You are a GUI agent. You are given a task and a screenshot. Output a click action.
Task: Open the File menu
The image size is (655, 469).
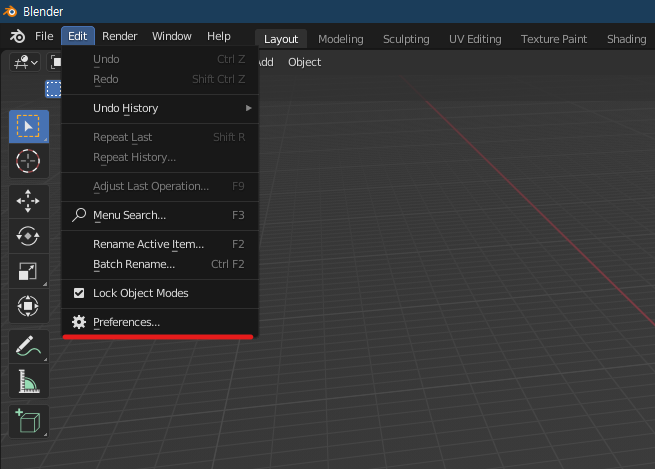44,36
